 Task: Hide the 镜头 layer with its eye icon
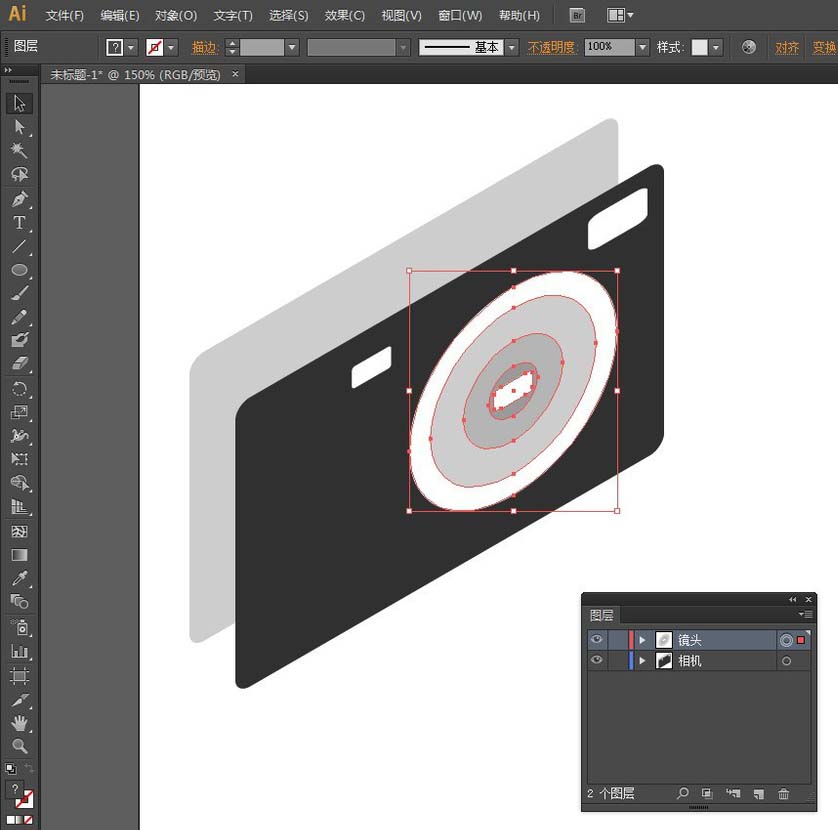click(597, 640)
